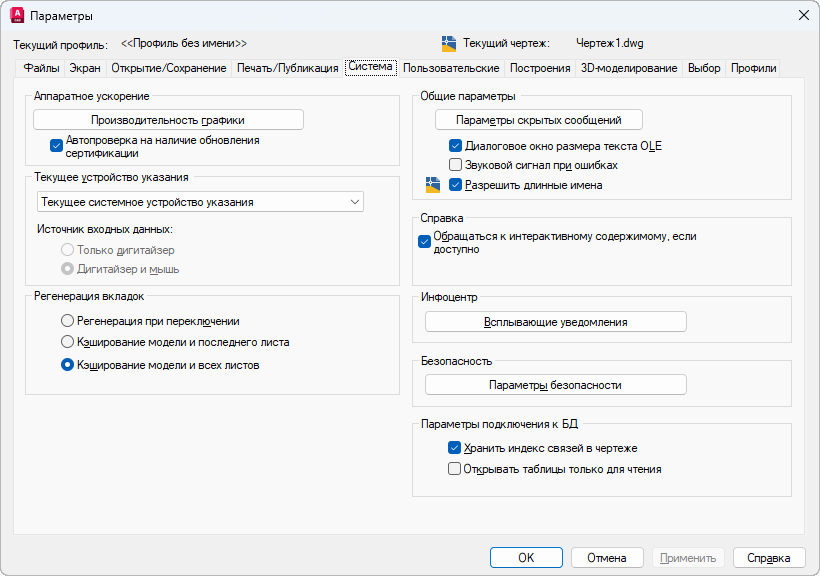Toggle Автопроверка на наличие обновления сертификации checkbox
The image size is (820, 576).
pyautogui.click(x=56, y=146)
